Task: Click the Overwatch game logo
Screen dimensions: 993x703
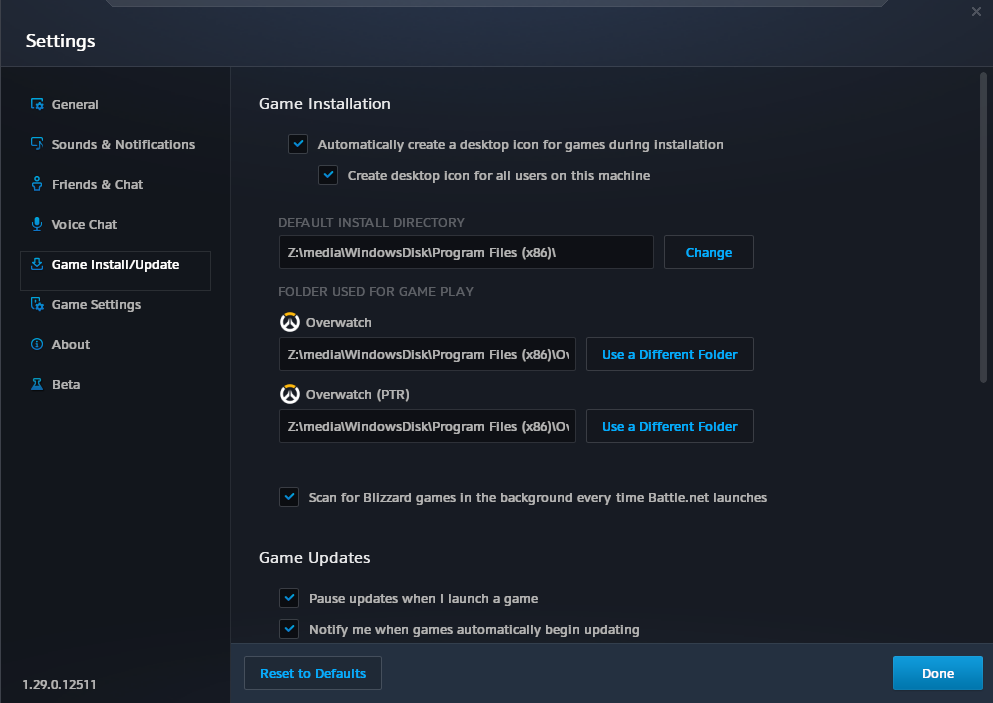Action: (x=289, y=322)
